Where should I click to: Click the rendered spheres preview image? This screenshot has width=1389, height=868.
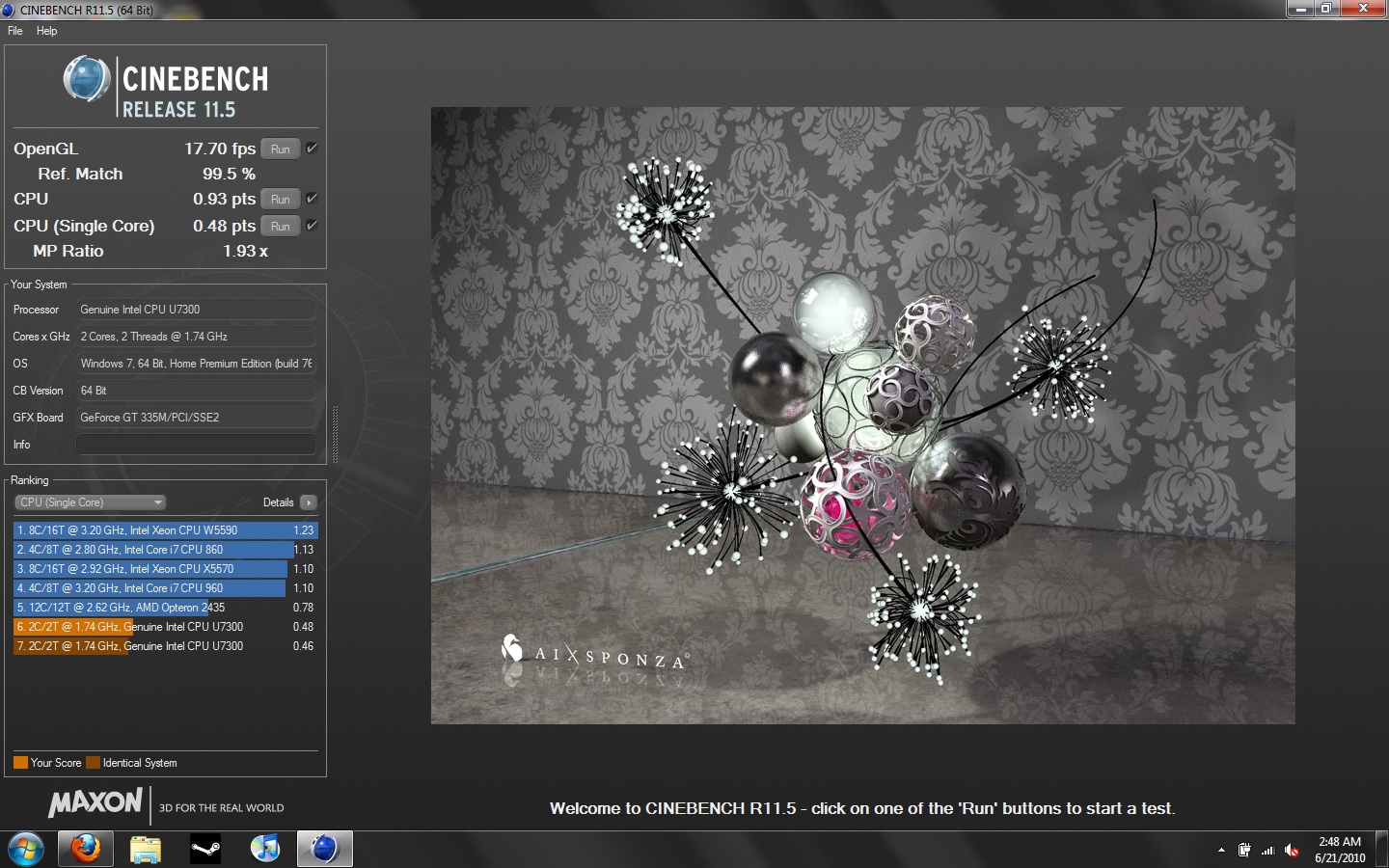click(862, 416)
